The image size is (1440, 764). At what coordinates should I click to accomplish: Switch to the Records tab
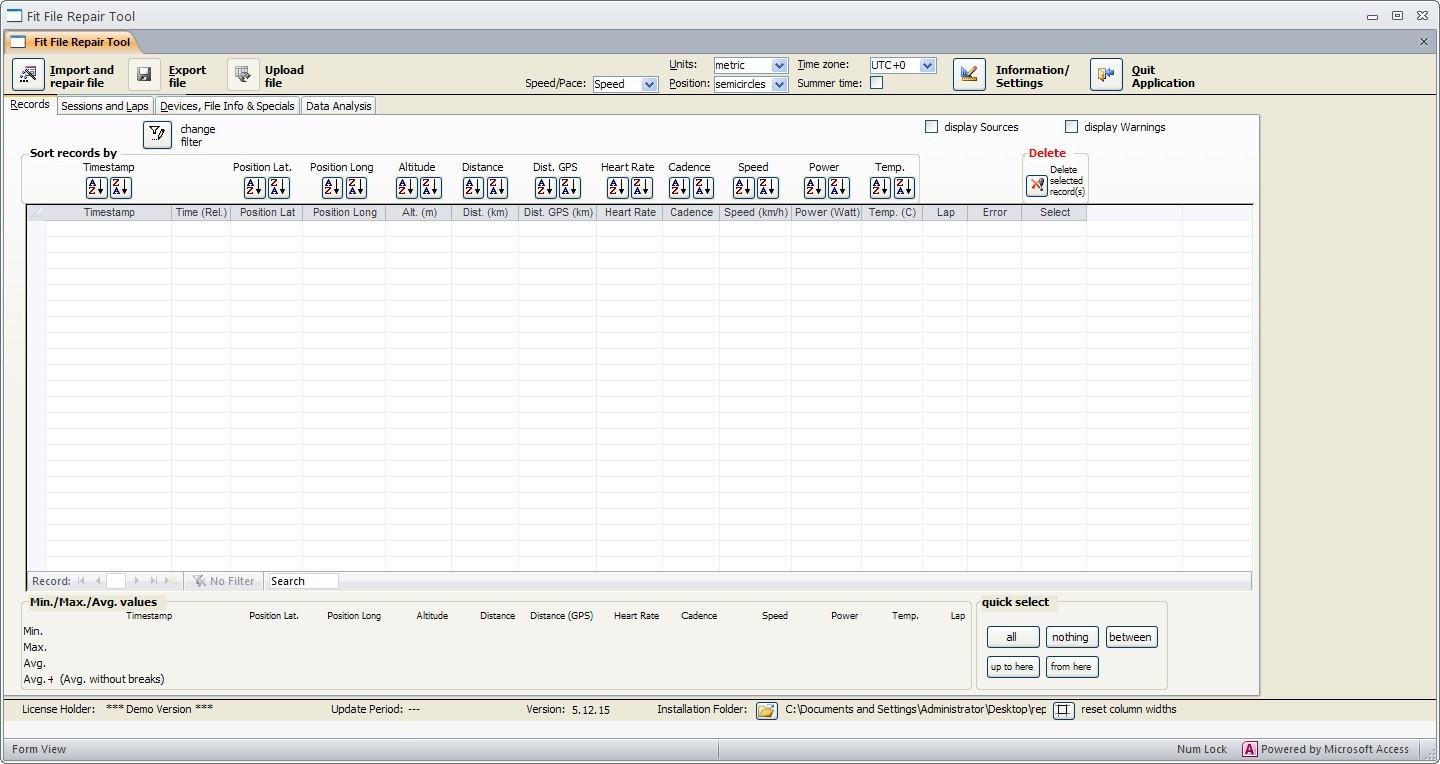[x=30, y=105]
